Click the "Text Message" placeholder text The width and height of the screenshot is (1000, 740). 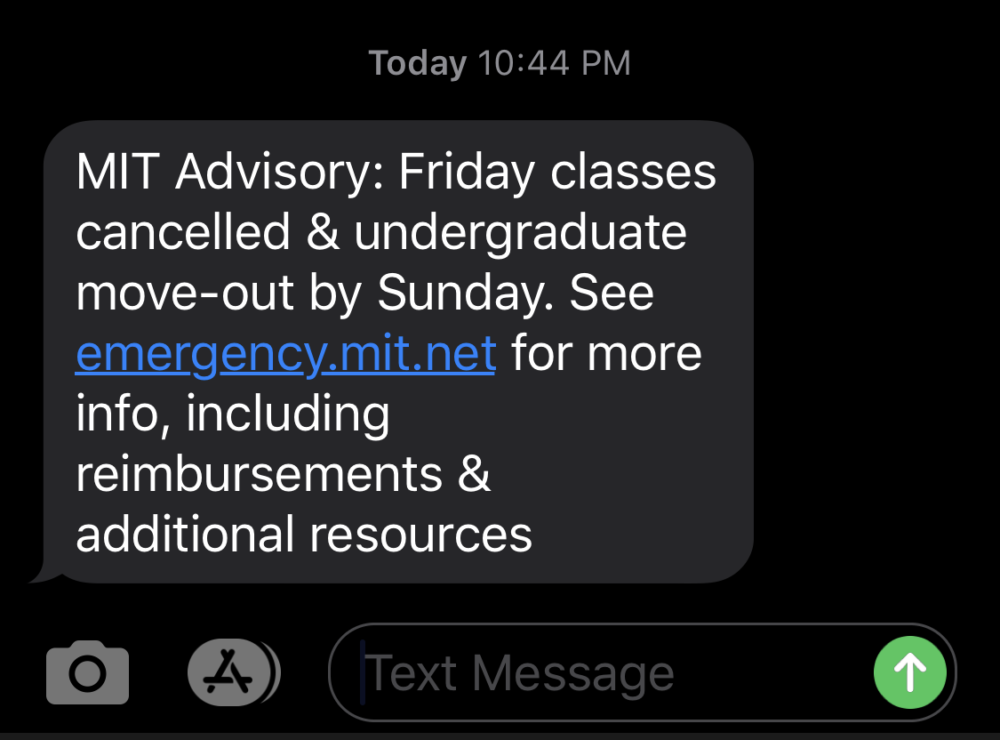pyautogui.click(x=518, y=673)
